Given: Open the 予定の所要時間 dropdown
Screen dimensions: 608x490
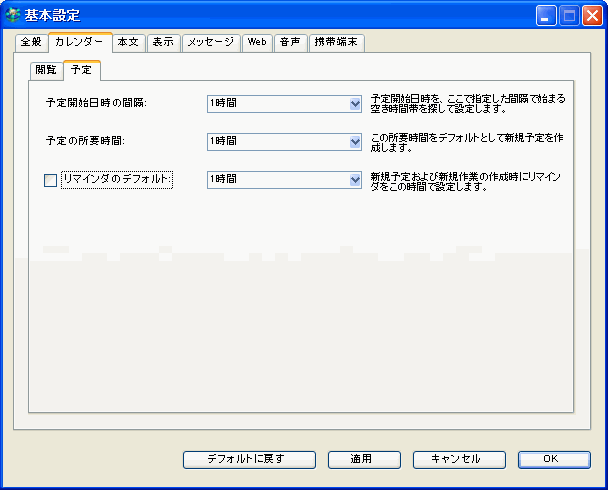Looking at the screenshot, I should coord(355,142).
